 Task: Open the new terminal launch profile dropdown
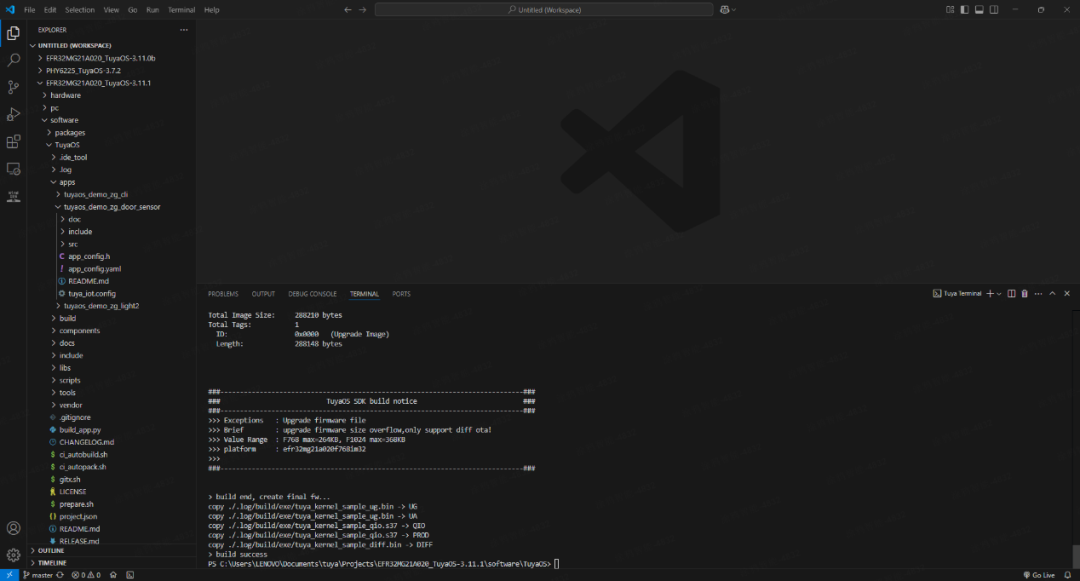pos(1000,294)
